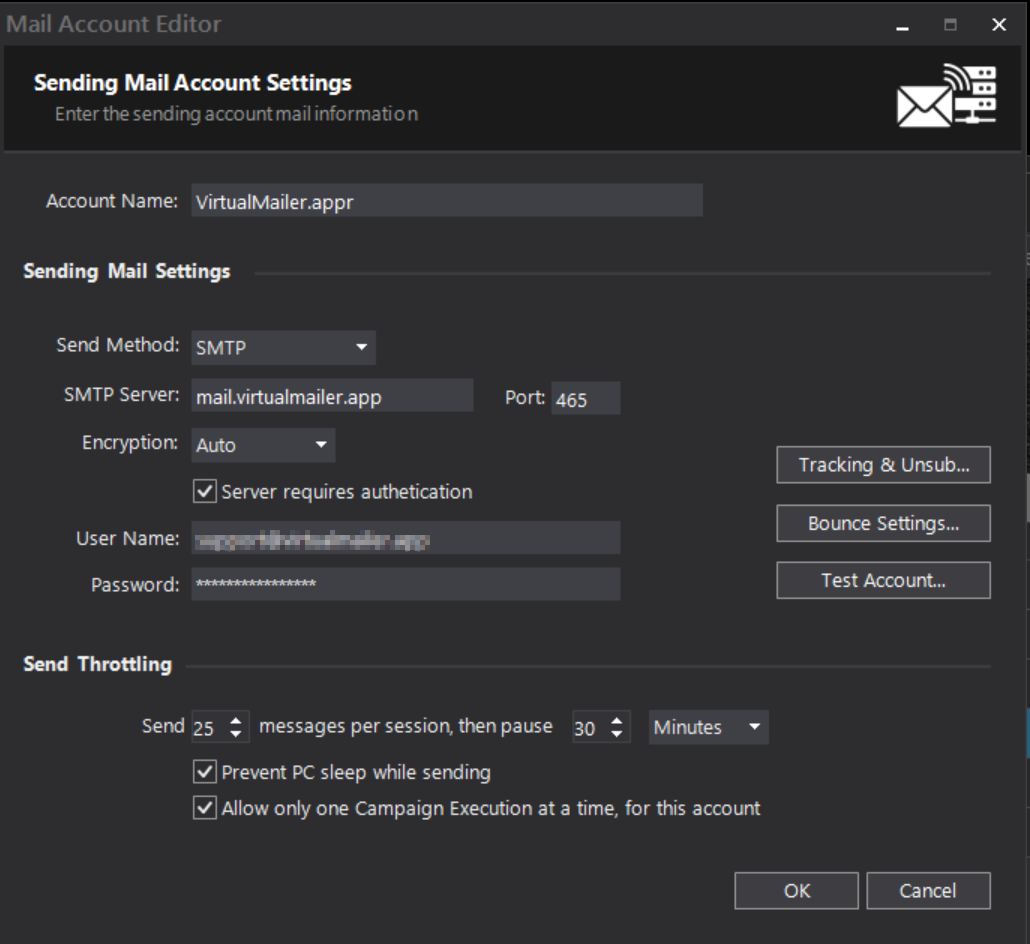The height and width of the screenshot is (944, 1030).
Task: Decrease messages per session with down arrow
Action: pos(236,734)
